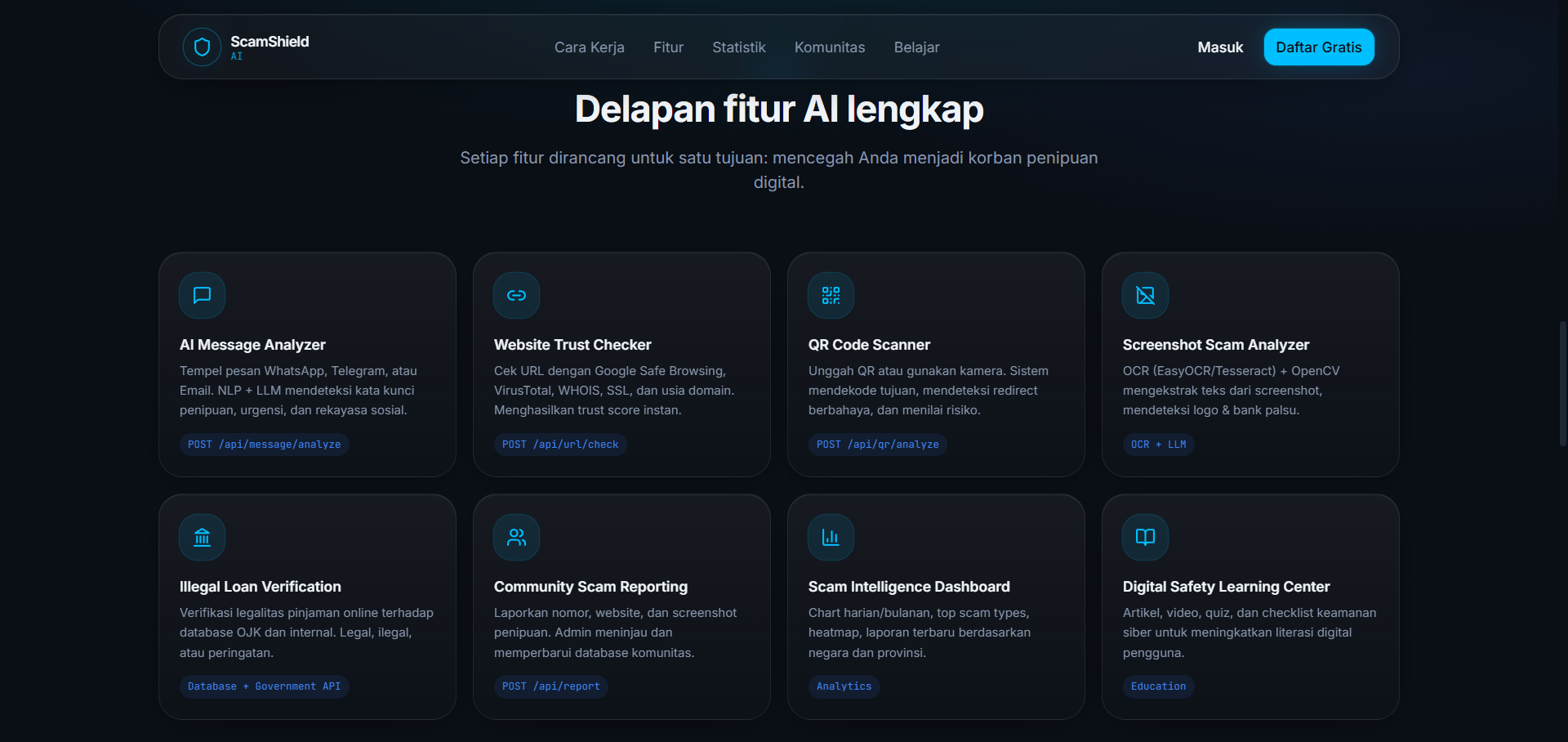
Task: Click the AI Message Analyzer chat icon
Action: click(x=202, y=295)
